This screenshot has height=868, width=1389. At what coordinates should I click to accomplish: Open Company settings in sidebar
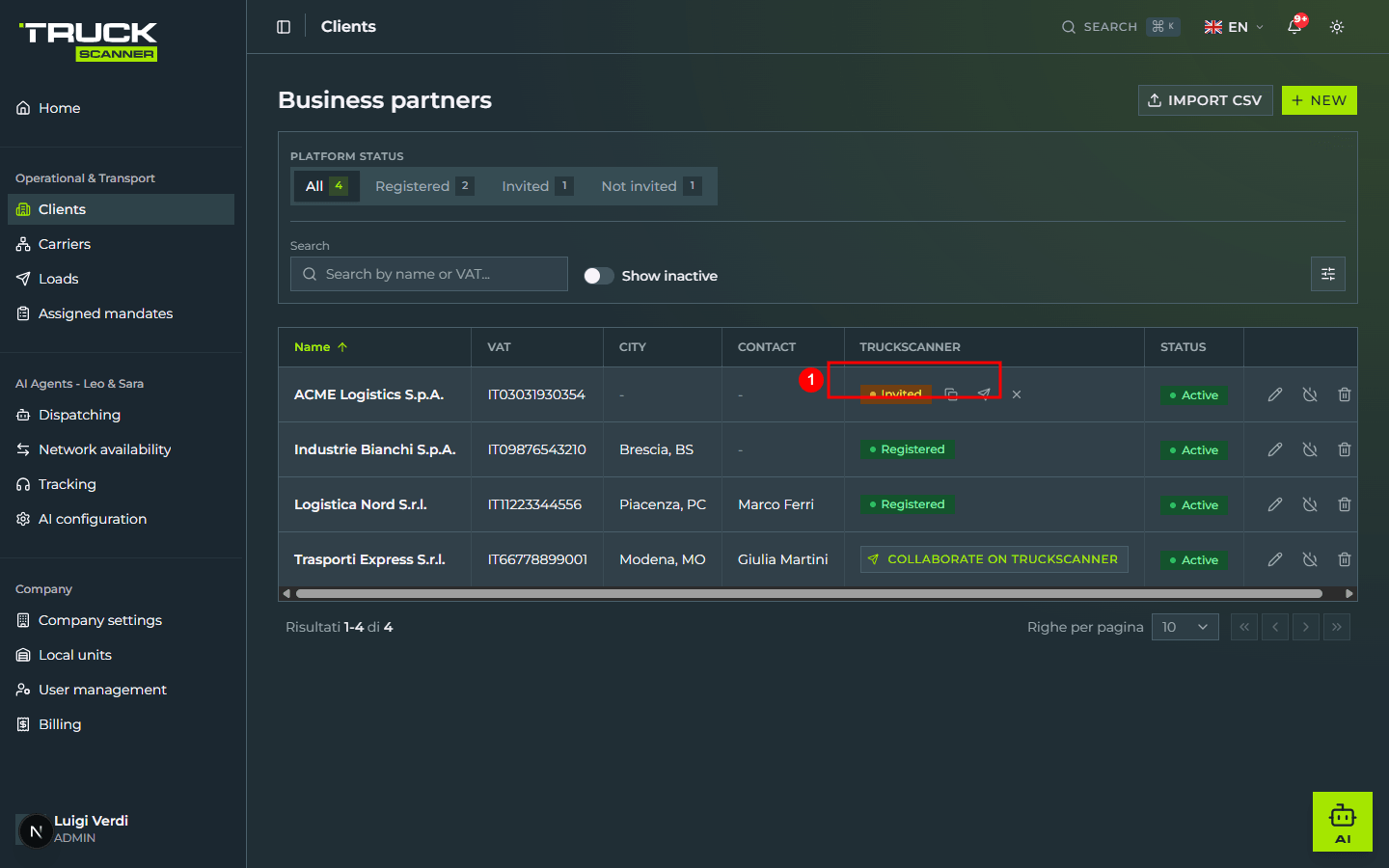(121, 620)
